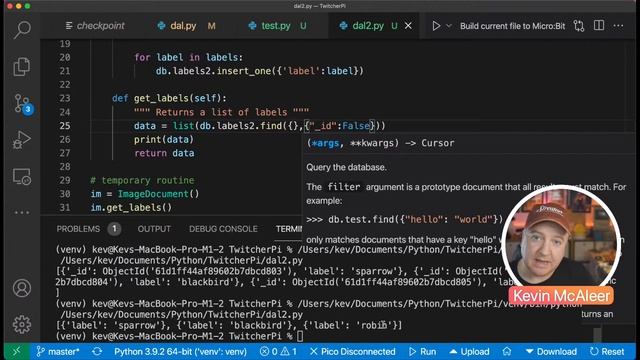
Task: Synchronize changes with the sync icon
Action: [x=97, y=351]
